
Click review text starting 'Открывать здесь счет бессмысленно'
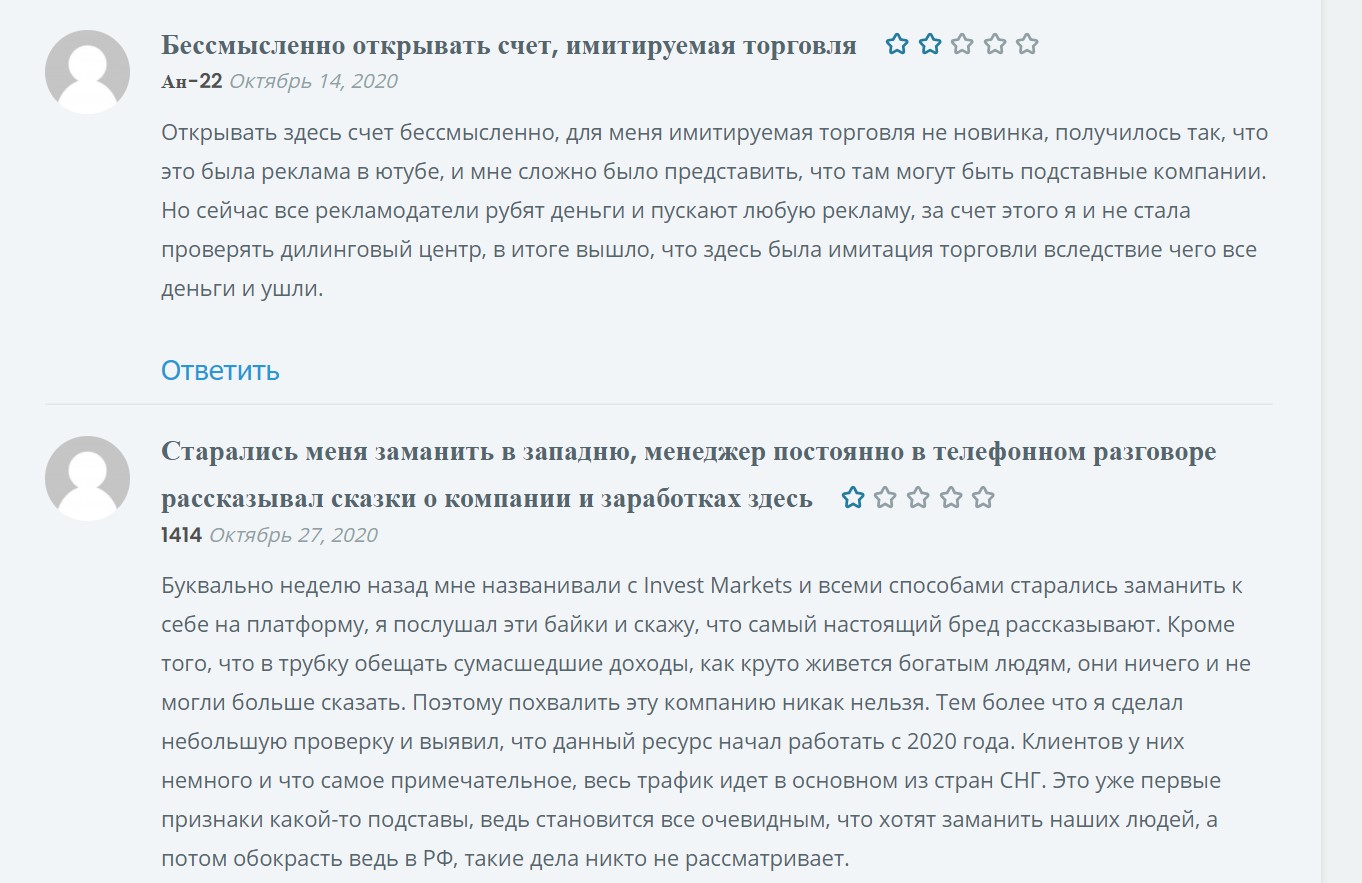tap(714, 211)
